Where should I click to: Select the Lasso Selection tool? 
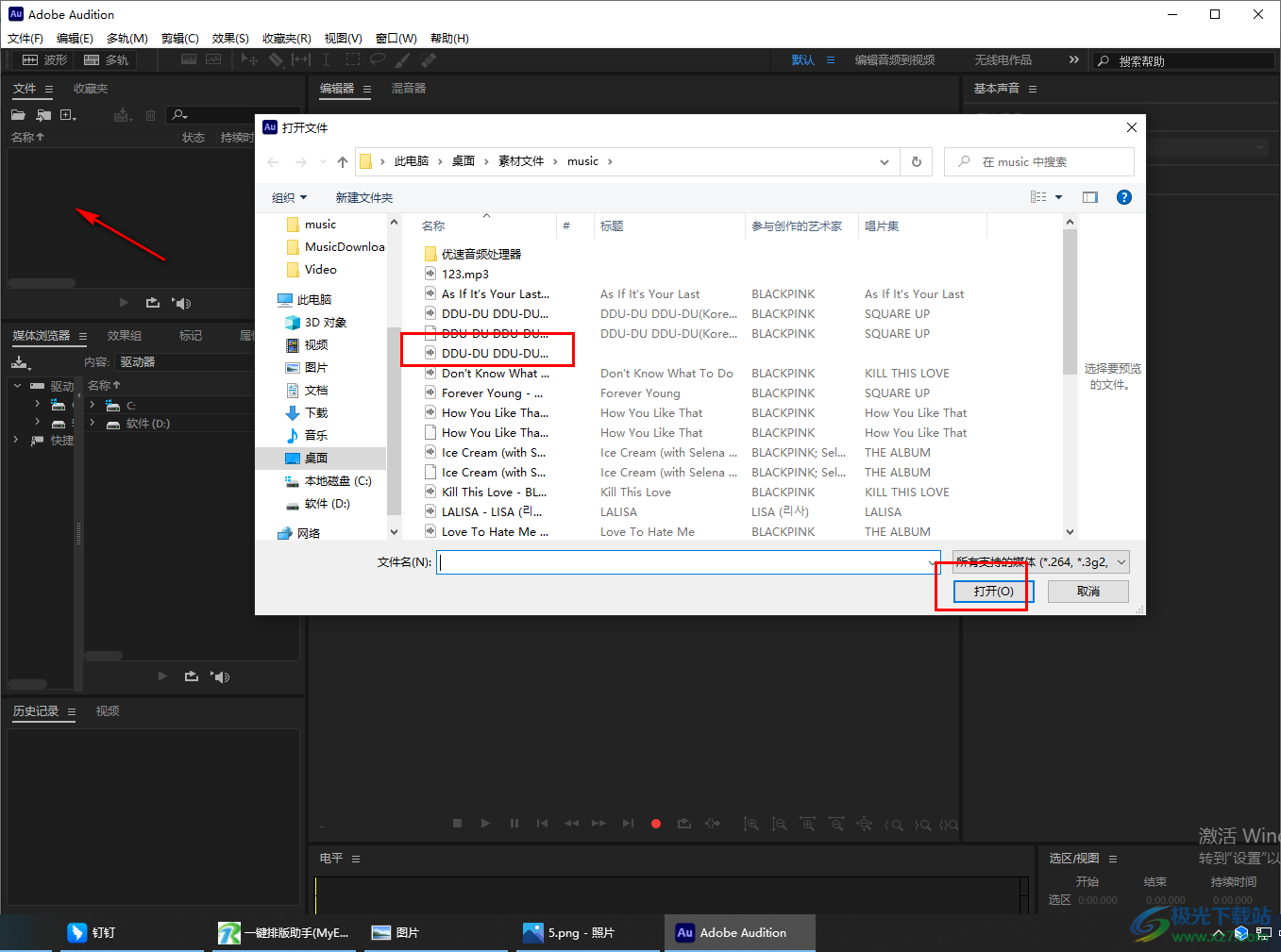(x=378, y=59)
